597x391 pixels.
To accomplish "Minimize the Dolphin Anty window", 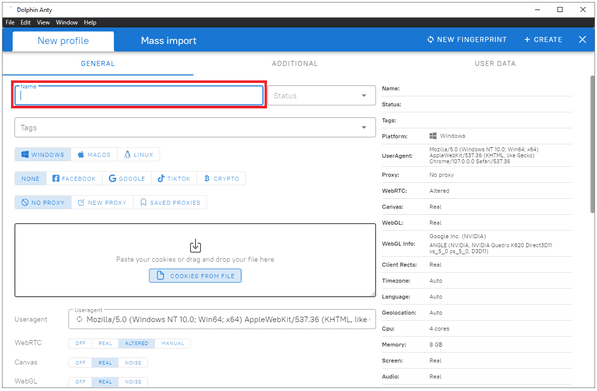I will point(537,10).
